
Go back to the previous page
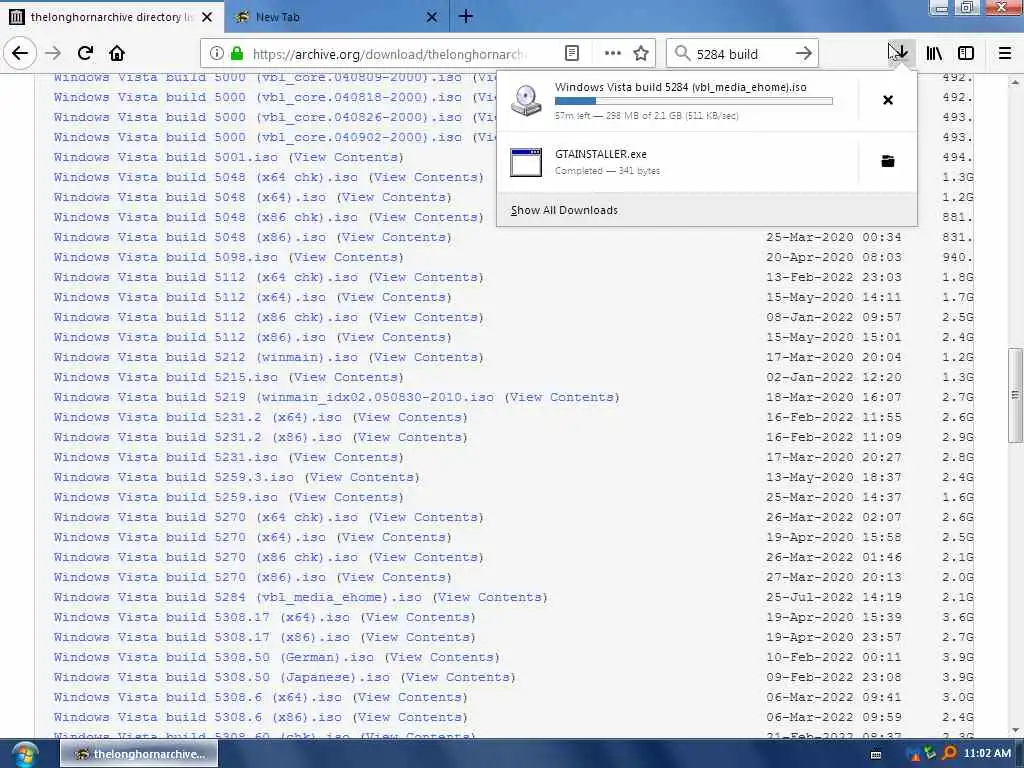[20, 53]
